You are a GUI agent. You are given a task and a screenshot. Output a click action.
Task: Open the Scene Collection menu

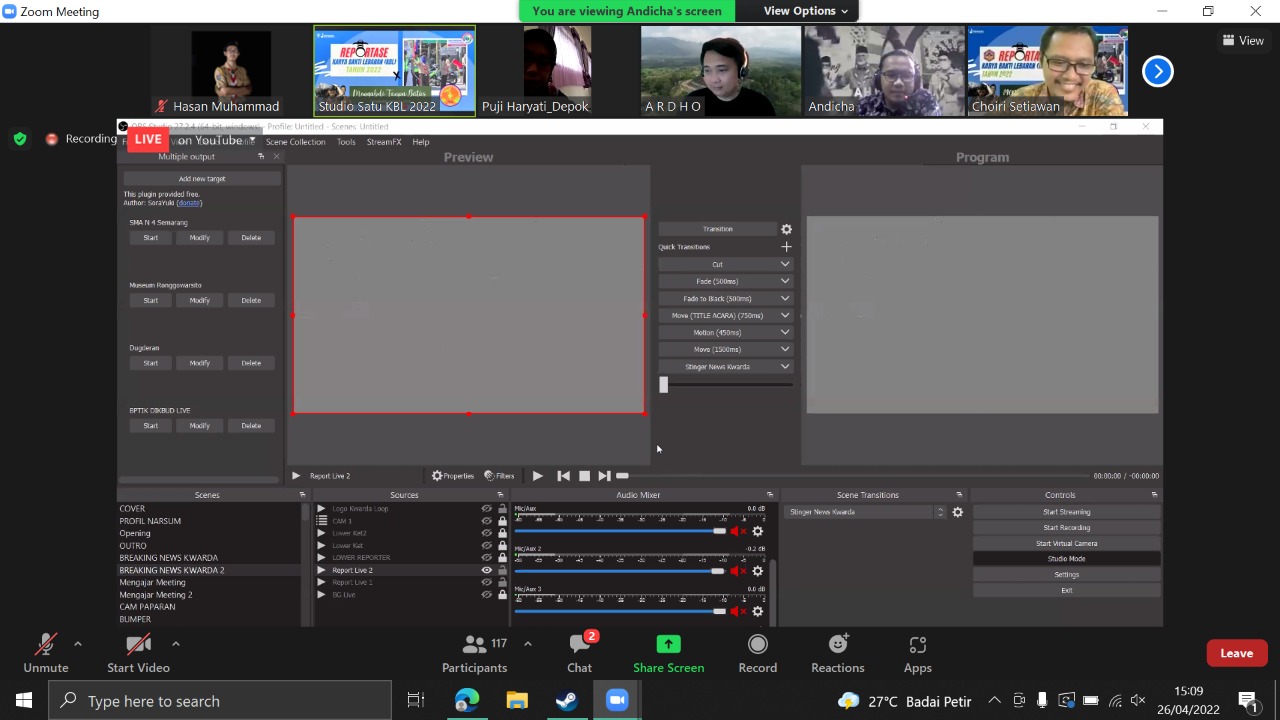[295, 142]
